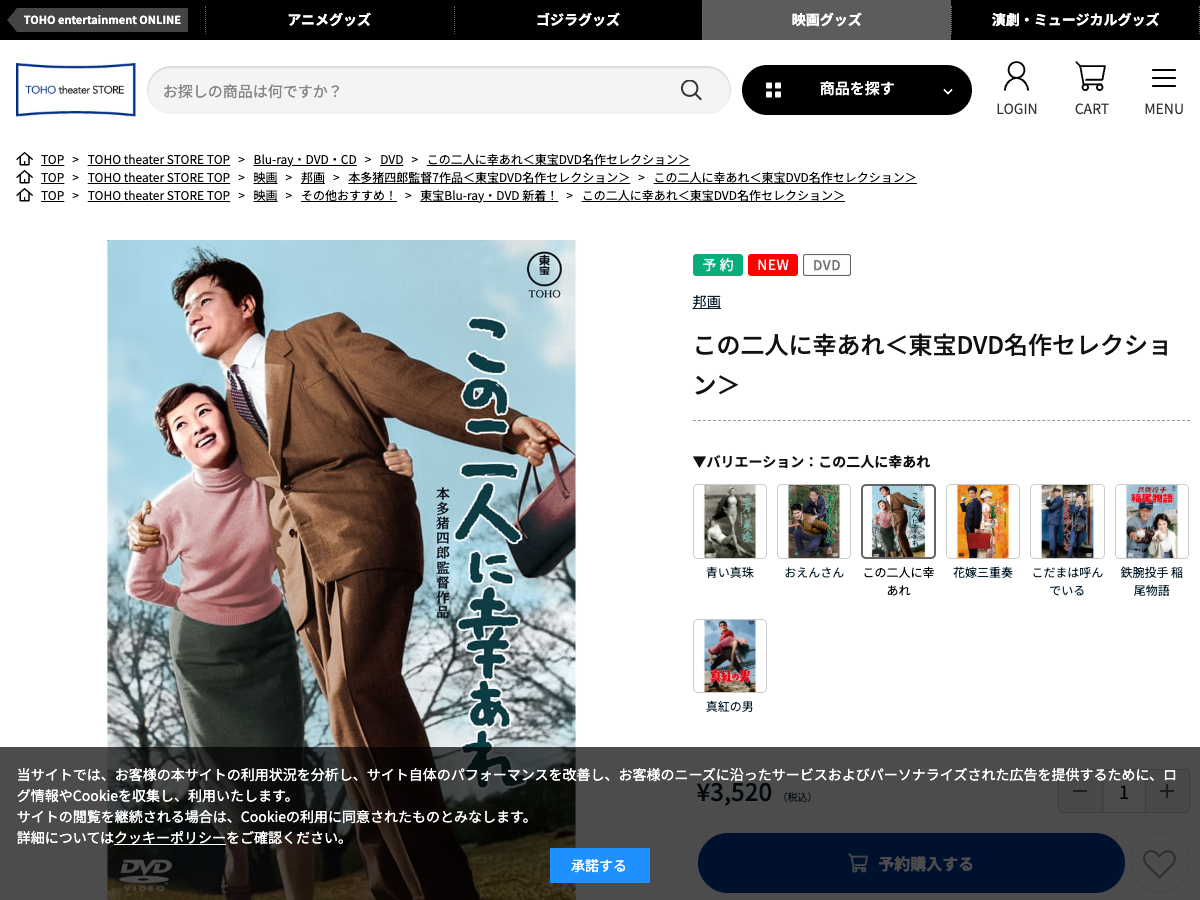Viewport: 1200px width, 900px height.
Task: Click home icon in first breadcrumb row
Action: (x=25, y=159)
